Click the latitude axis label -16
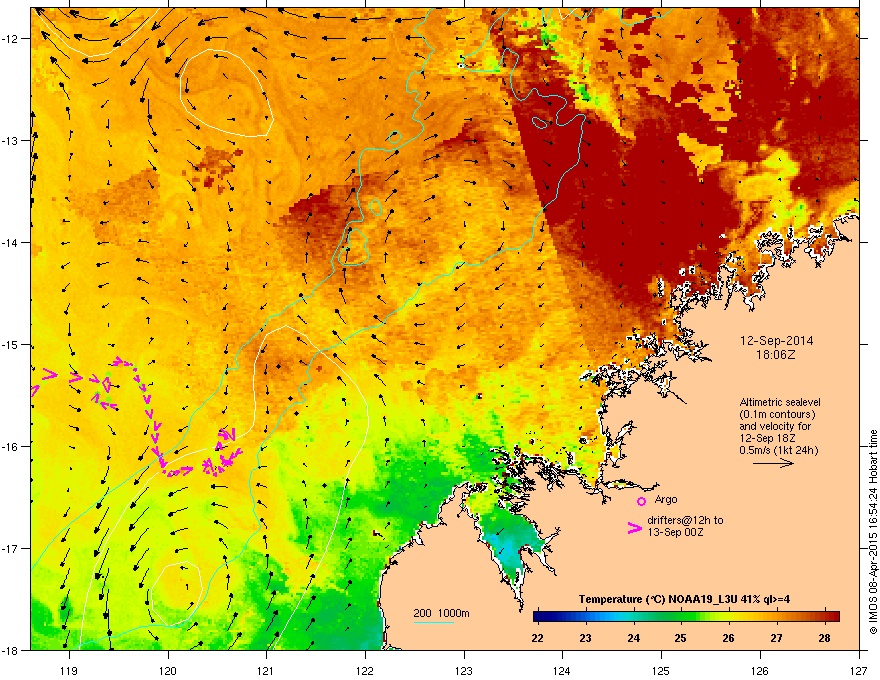 10,447
